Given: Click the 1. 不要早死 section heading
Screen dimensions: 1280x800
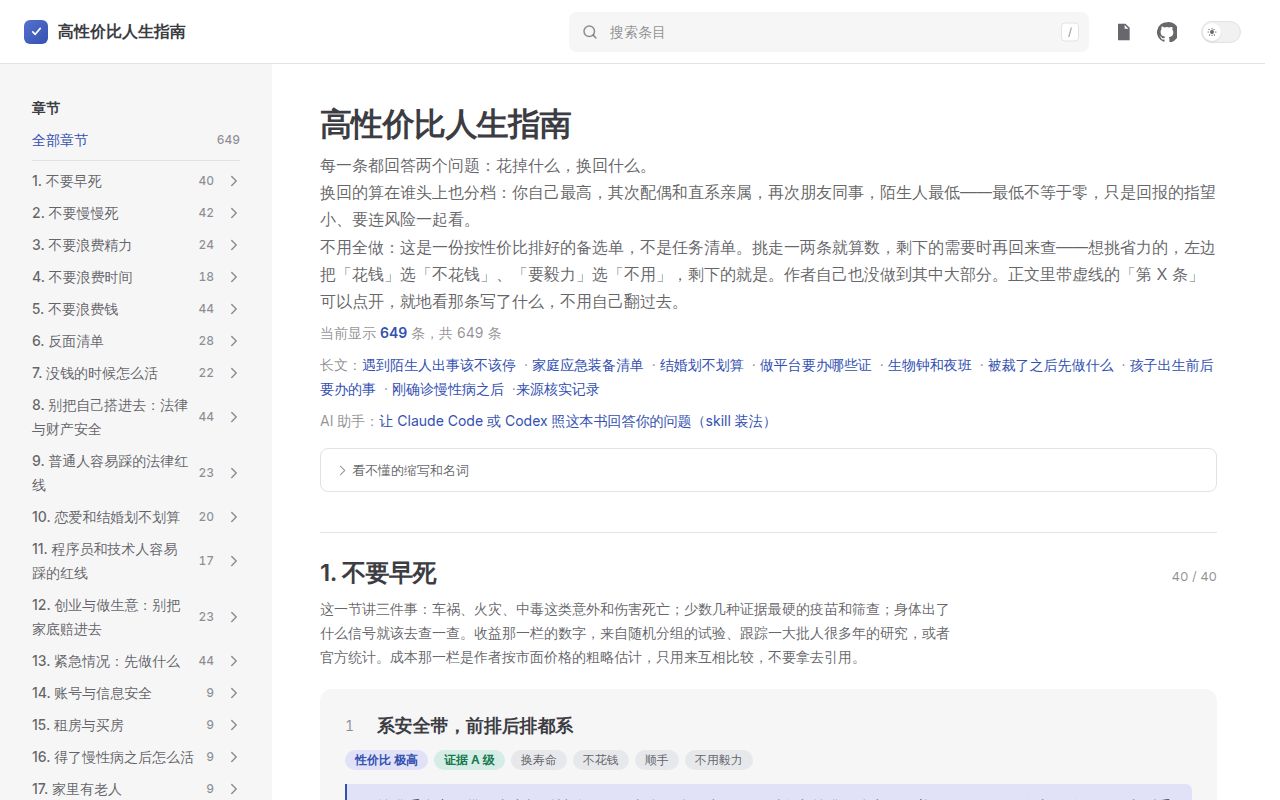Looking at the screenshot, I should pos(378,573).
